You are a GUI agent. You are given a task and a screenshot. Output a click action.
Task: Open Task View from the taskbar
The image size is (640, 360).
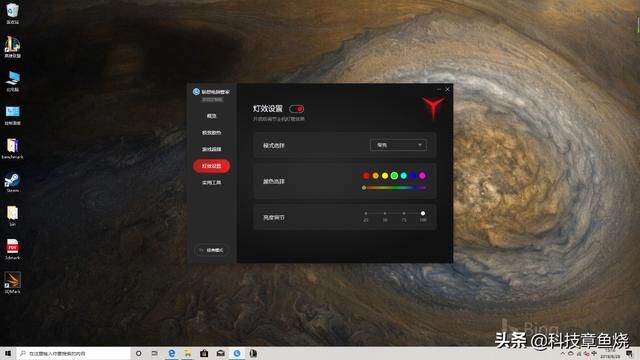coord(155,353)
